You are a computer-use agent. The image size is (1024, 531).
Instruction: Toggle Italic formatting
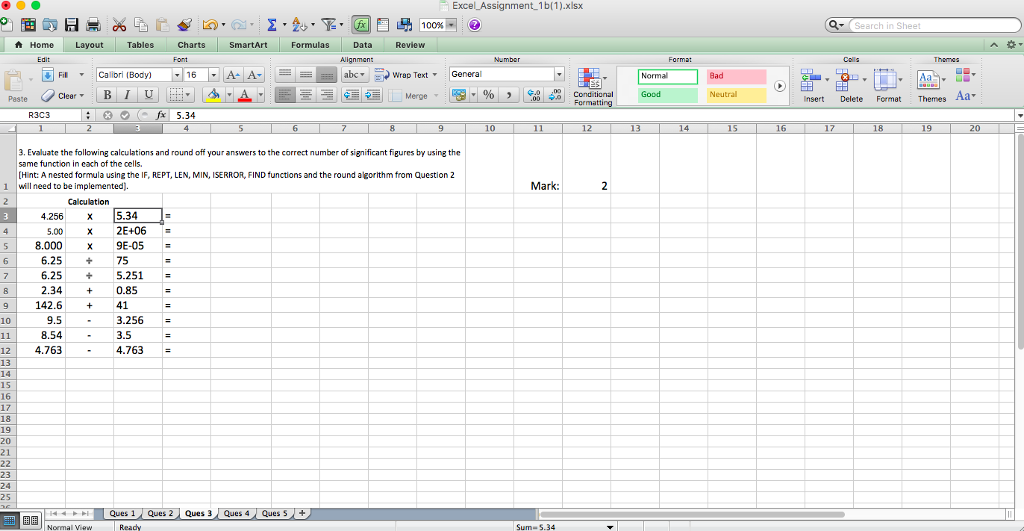127,95
